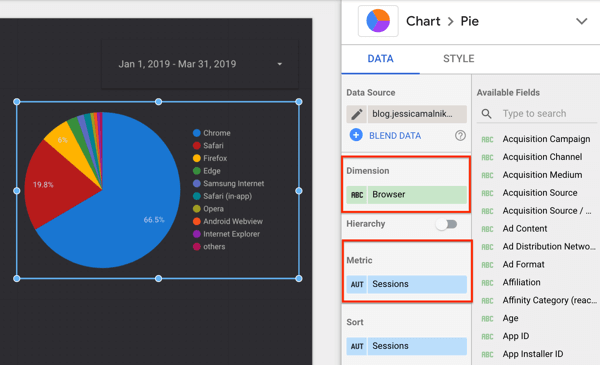Click the ABC icon beside Ad Format
600x365 pixels.
pos(487,265)
